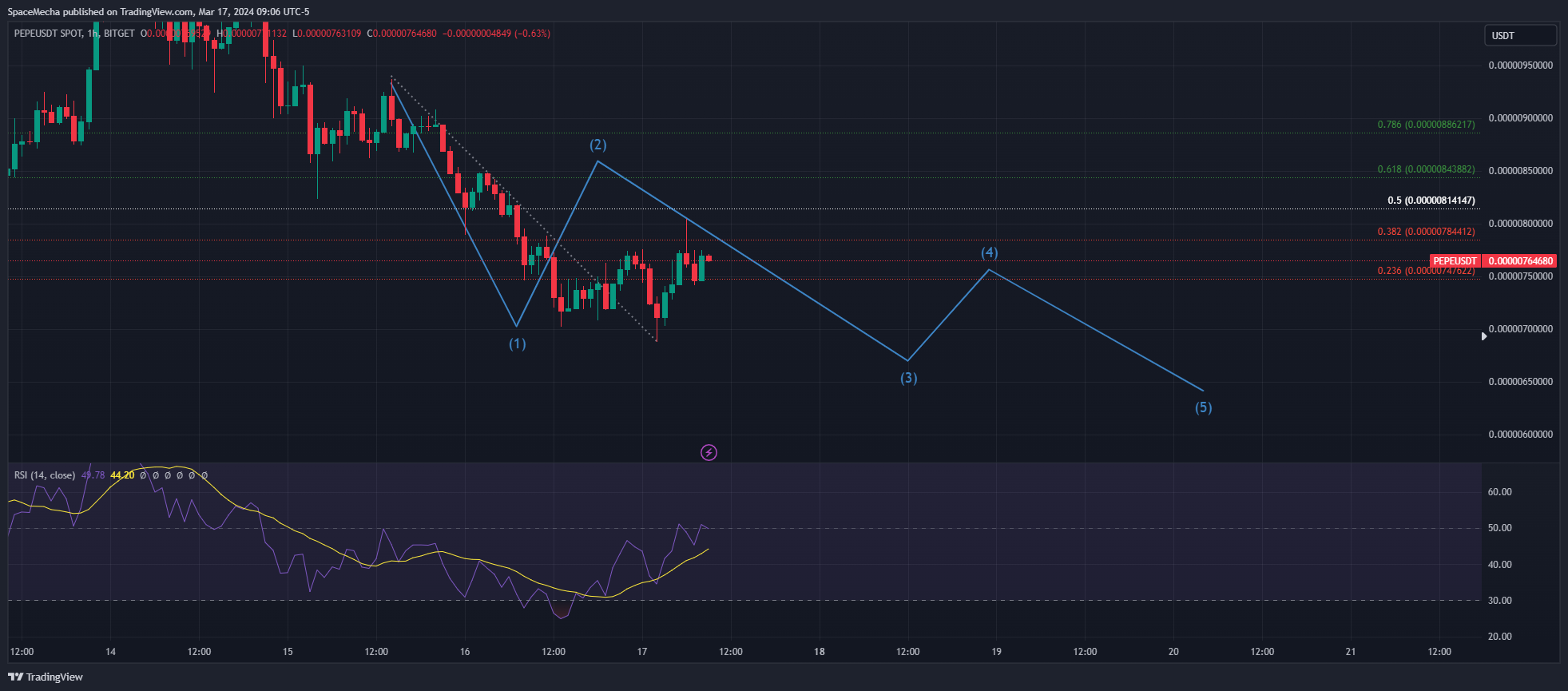Viewport: 1568px width, 691px height.
Task: Click the 30.00 RSI axis value
Action: (1499, 601)
